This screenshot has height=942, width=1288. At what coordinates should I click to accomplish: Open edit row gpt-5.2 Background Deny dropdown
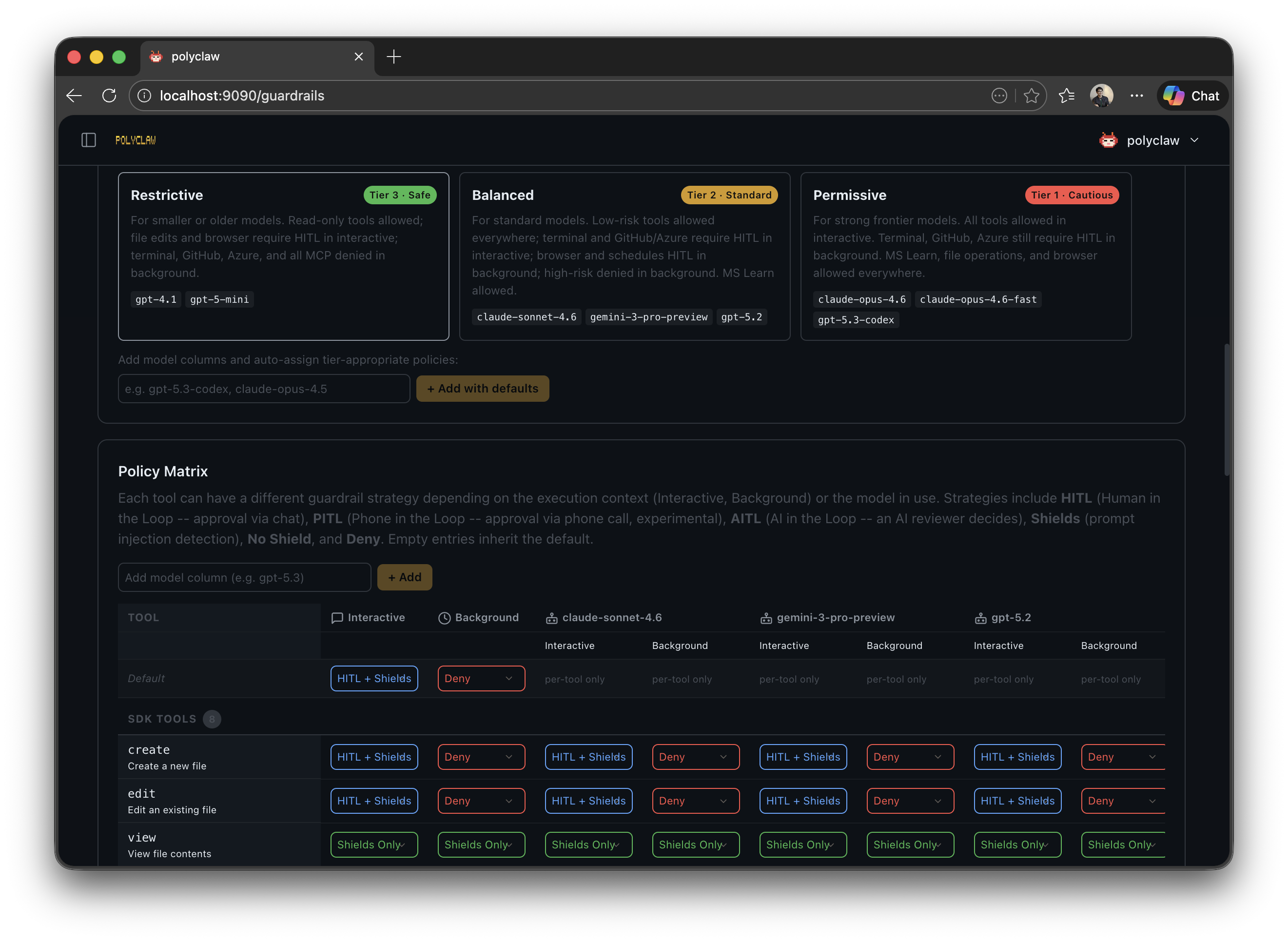tap(1121, 801)
